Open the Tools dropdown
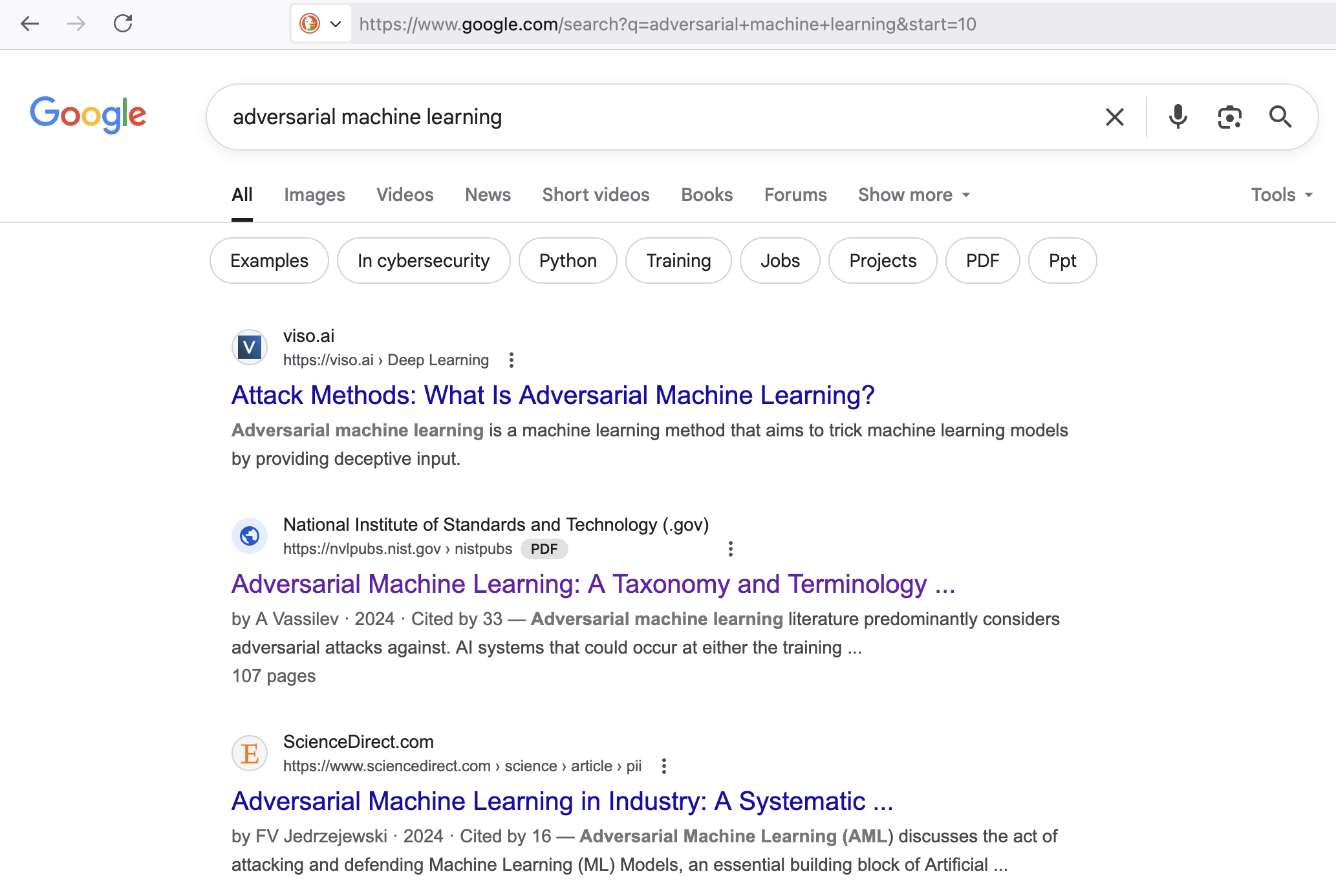The width and height of the screenshot is (1336, 896). click(x=1282, y=195)
